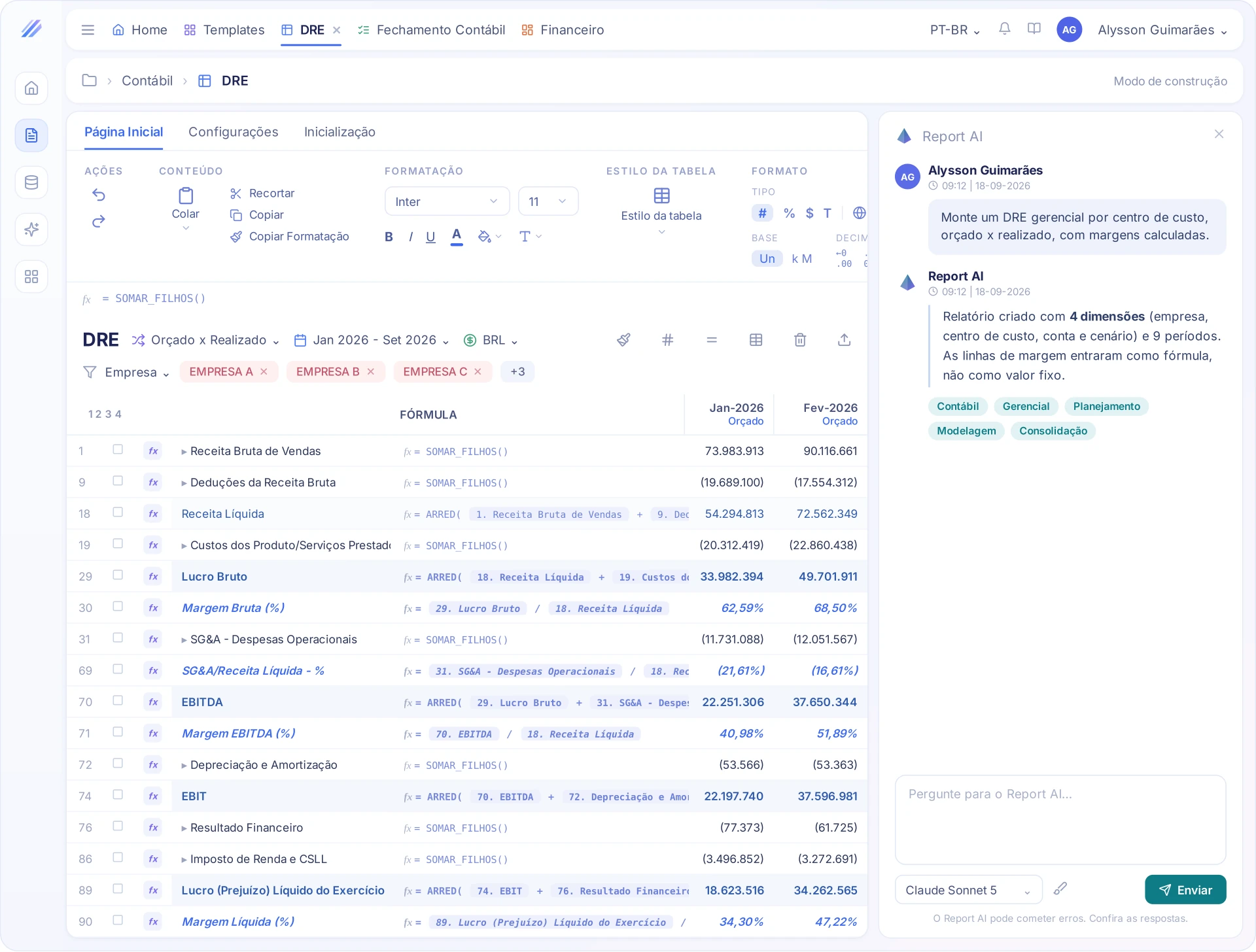Open the fill color bucket picker
The image size is (1256, 952).
[x=489, y=237]
